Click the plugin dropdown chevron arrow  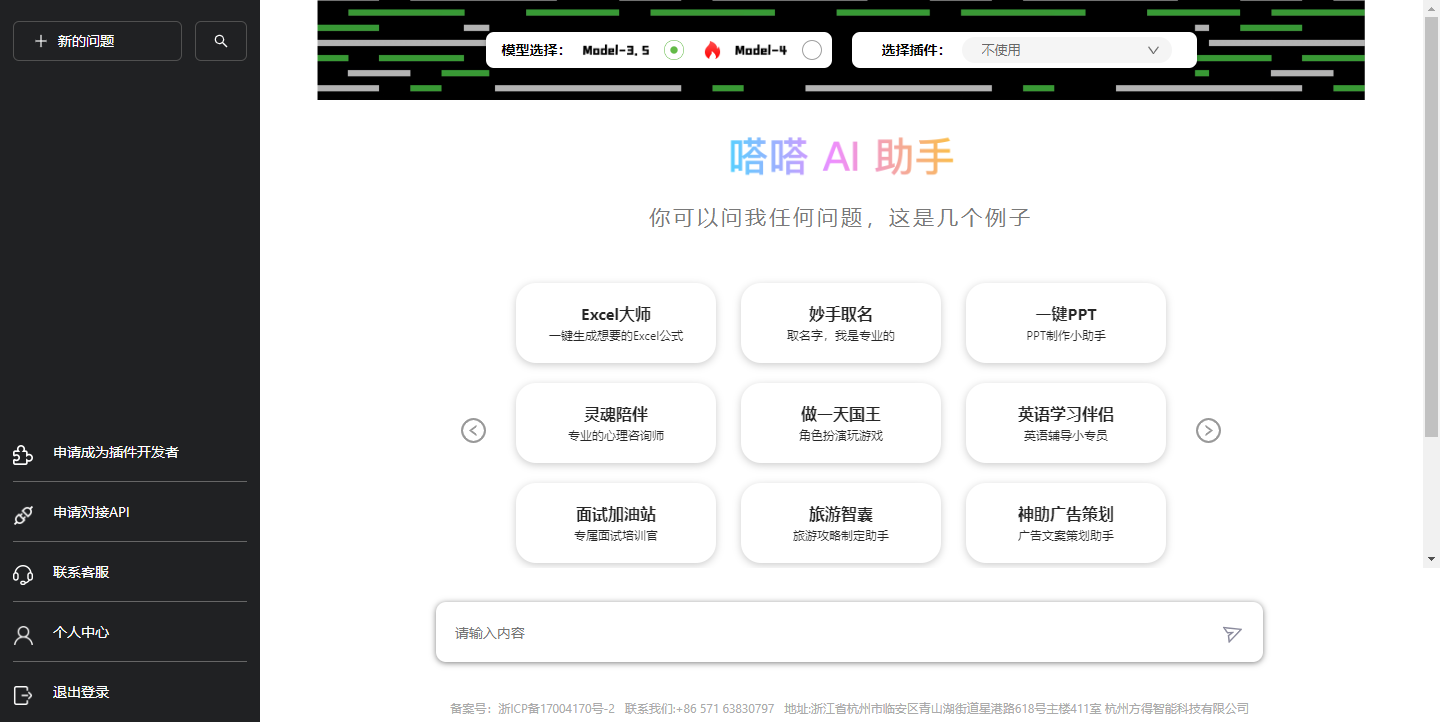1153,50
